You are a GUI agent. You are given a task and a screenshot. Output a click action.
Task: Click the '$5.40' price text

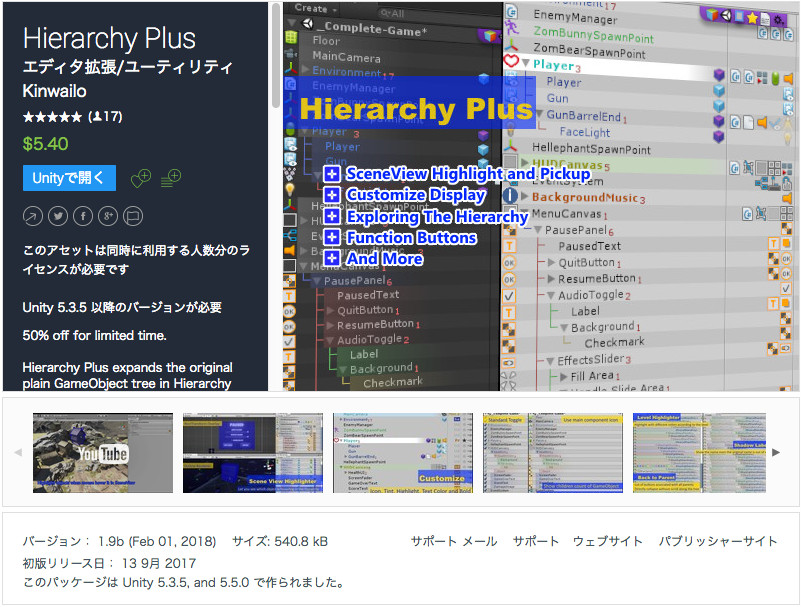pos(45,144)
